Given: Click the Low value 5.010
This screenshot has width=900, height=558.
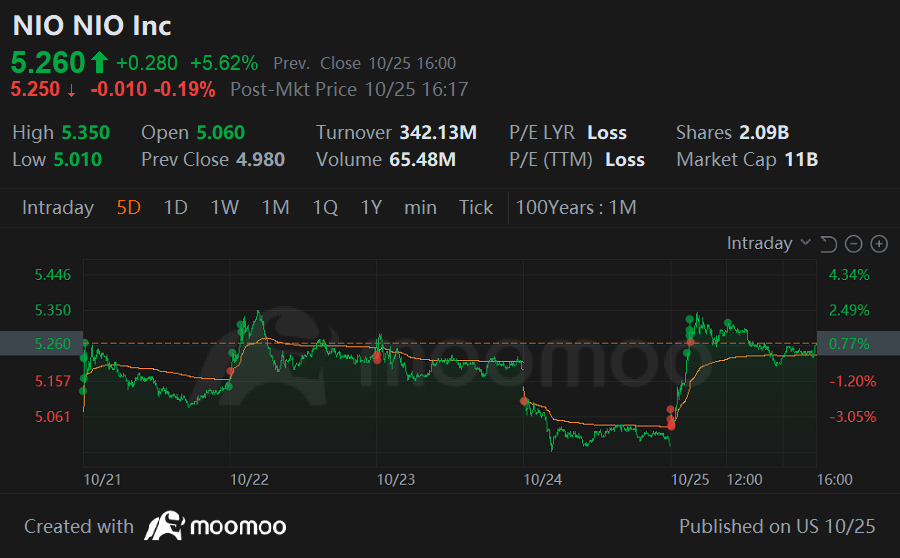Looking at the screenshot, I should (x=77, y=160).
